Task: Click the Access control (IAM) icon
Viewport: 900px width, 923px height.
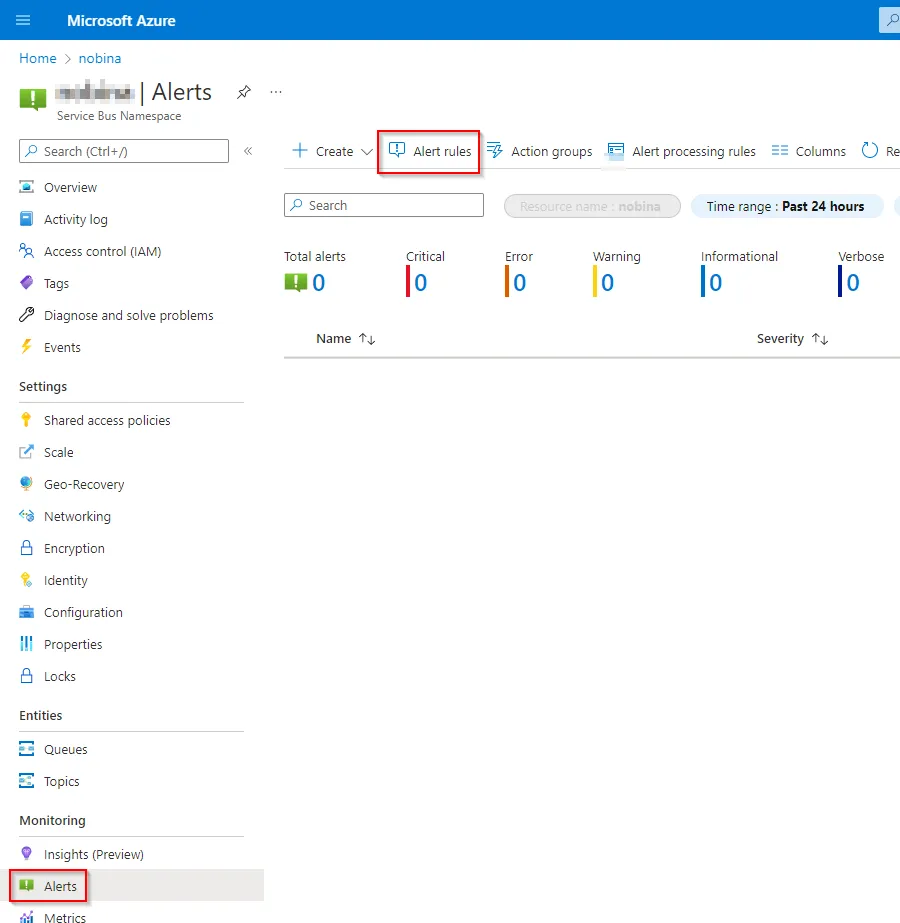Action: pos(26,251)
